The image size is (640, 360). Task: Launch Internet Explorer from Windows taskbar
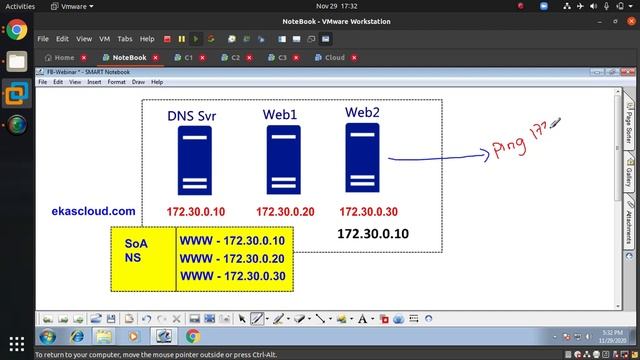point(77,337)
